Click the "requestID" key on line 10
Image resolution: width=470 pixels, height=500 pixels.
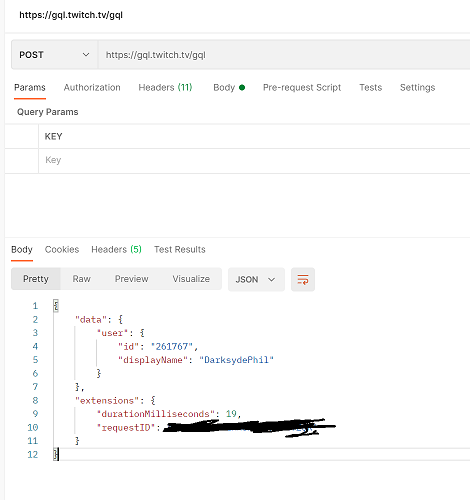coord(126,427)
